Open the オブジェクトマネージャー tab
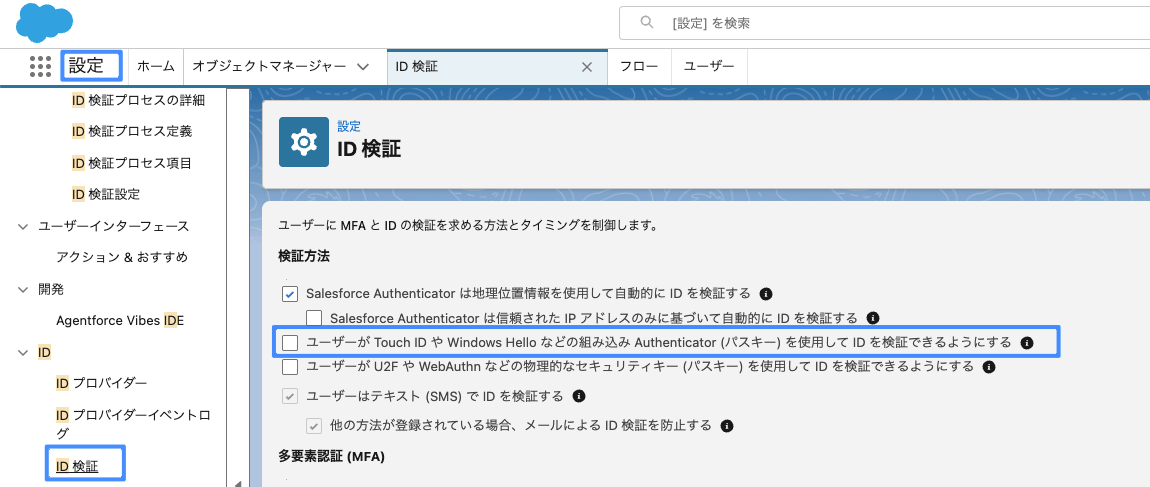This screenshot has height=487, width=1150. pos(270,67)
